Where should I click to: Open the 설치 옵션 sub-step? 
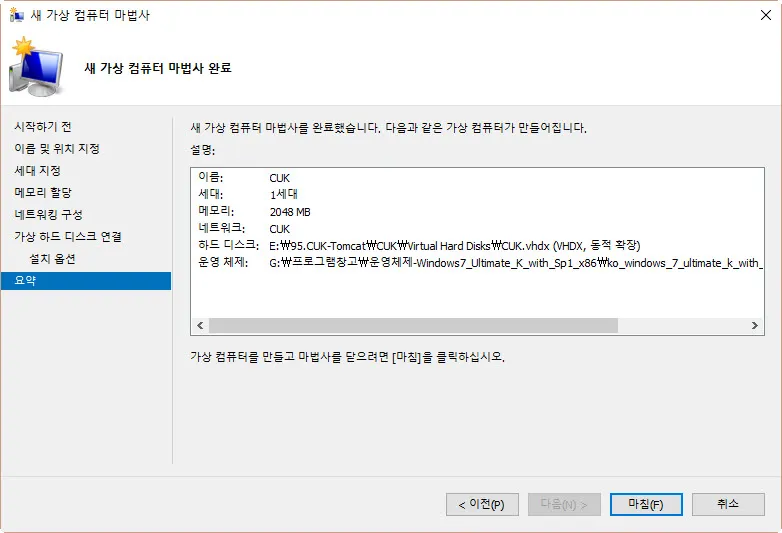(52, 259)
